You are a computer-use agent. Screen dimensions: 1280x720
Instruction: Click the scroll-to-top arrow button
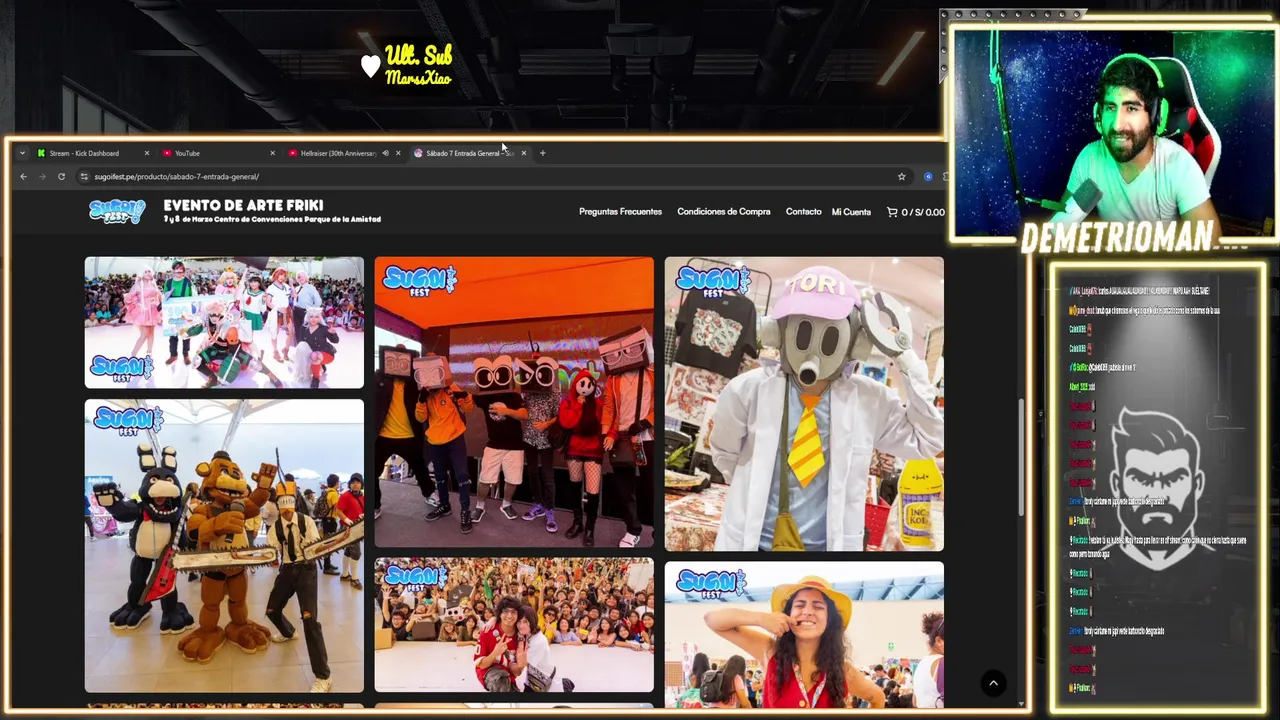pos(993,683)
